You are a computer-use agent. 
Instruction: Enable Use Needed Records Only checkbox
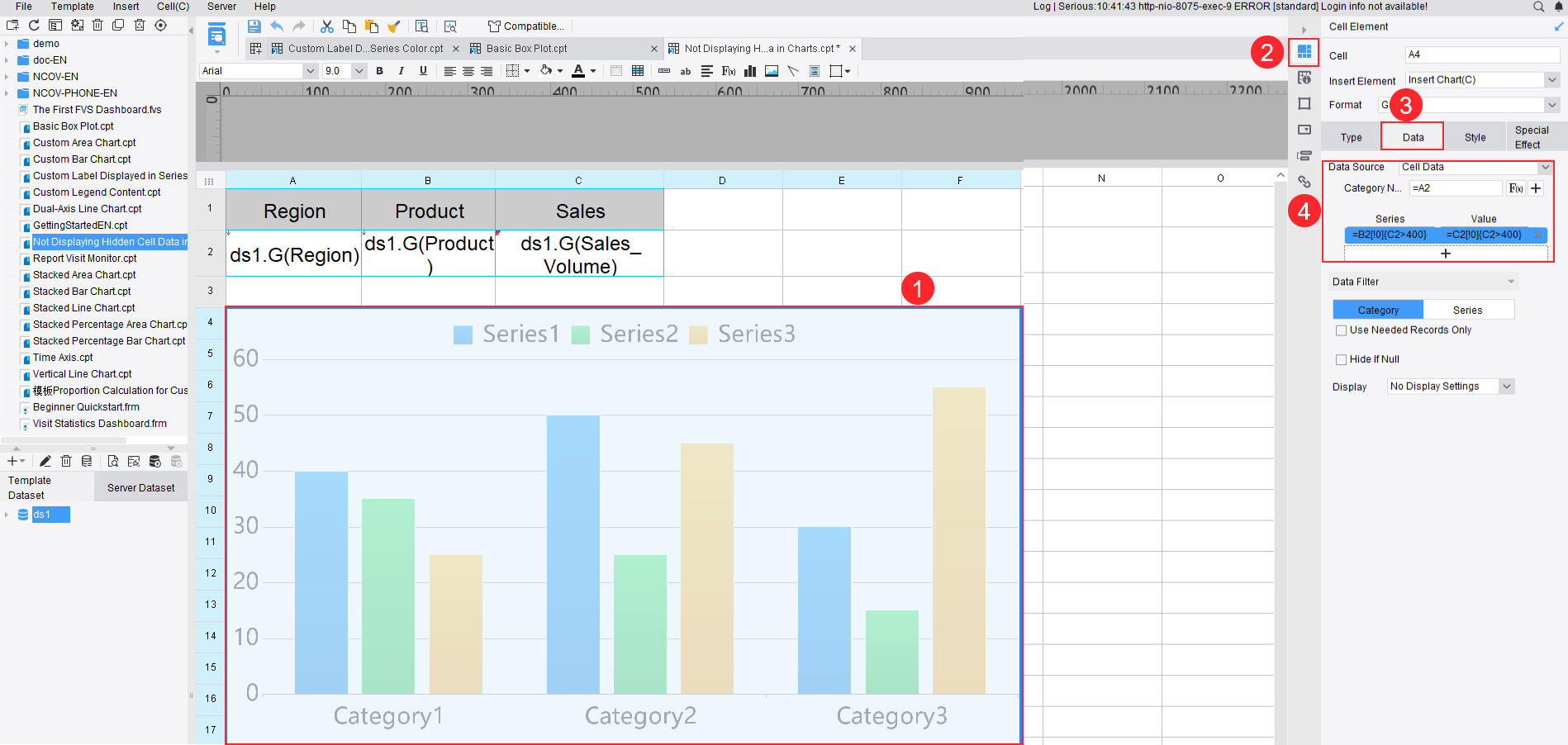coord(1342,330)
